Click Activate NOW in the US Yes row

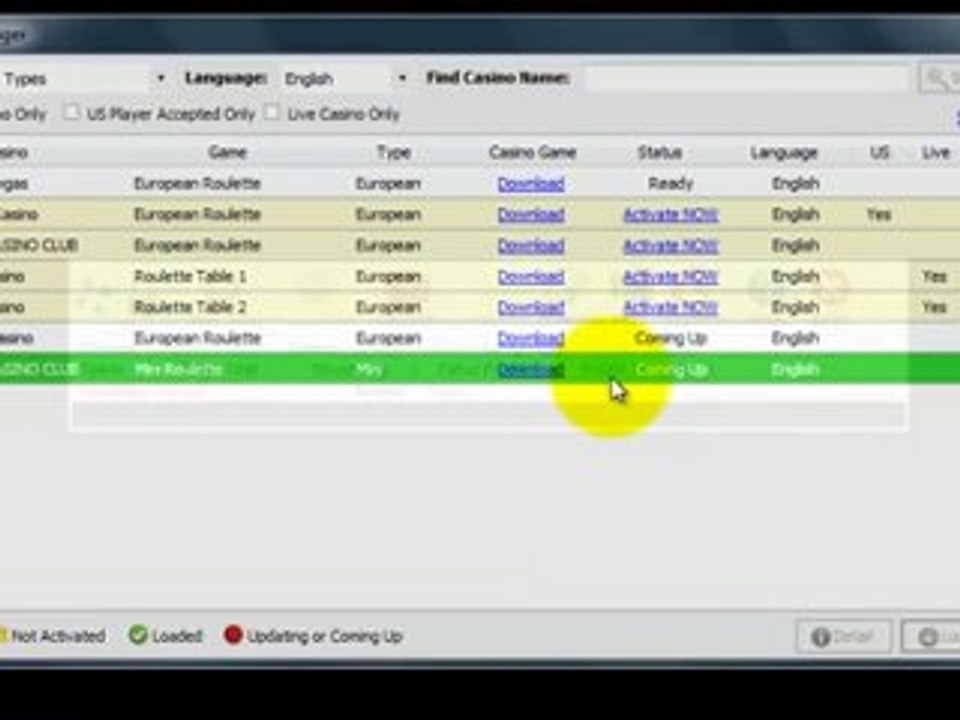670,214
